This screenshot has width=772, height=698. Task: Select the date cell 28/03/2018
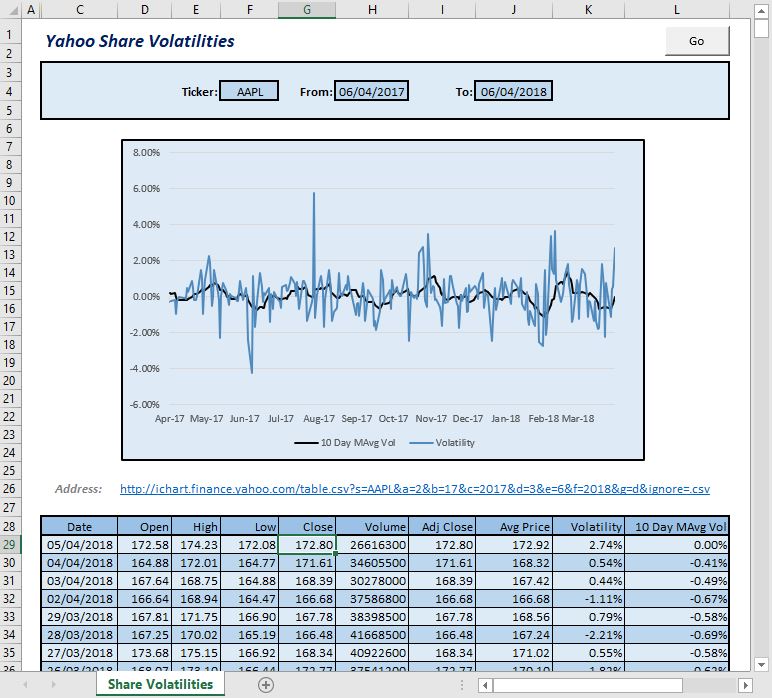[x=79, y=635]
